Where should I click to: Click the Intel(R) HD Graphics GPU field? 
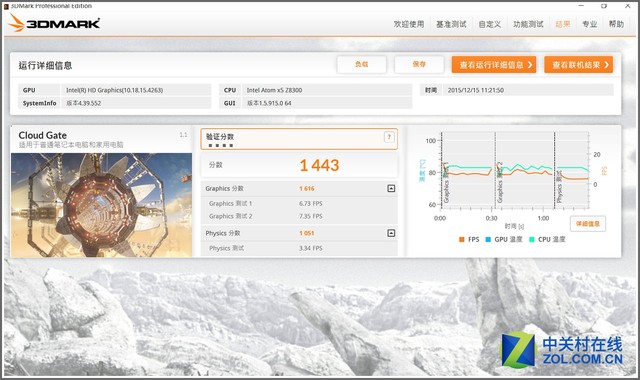pyautogui.click(x=136, y=90)
